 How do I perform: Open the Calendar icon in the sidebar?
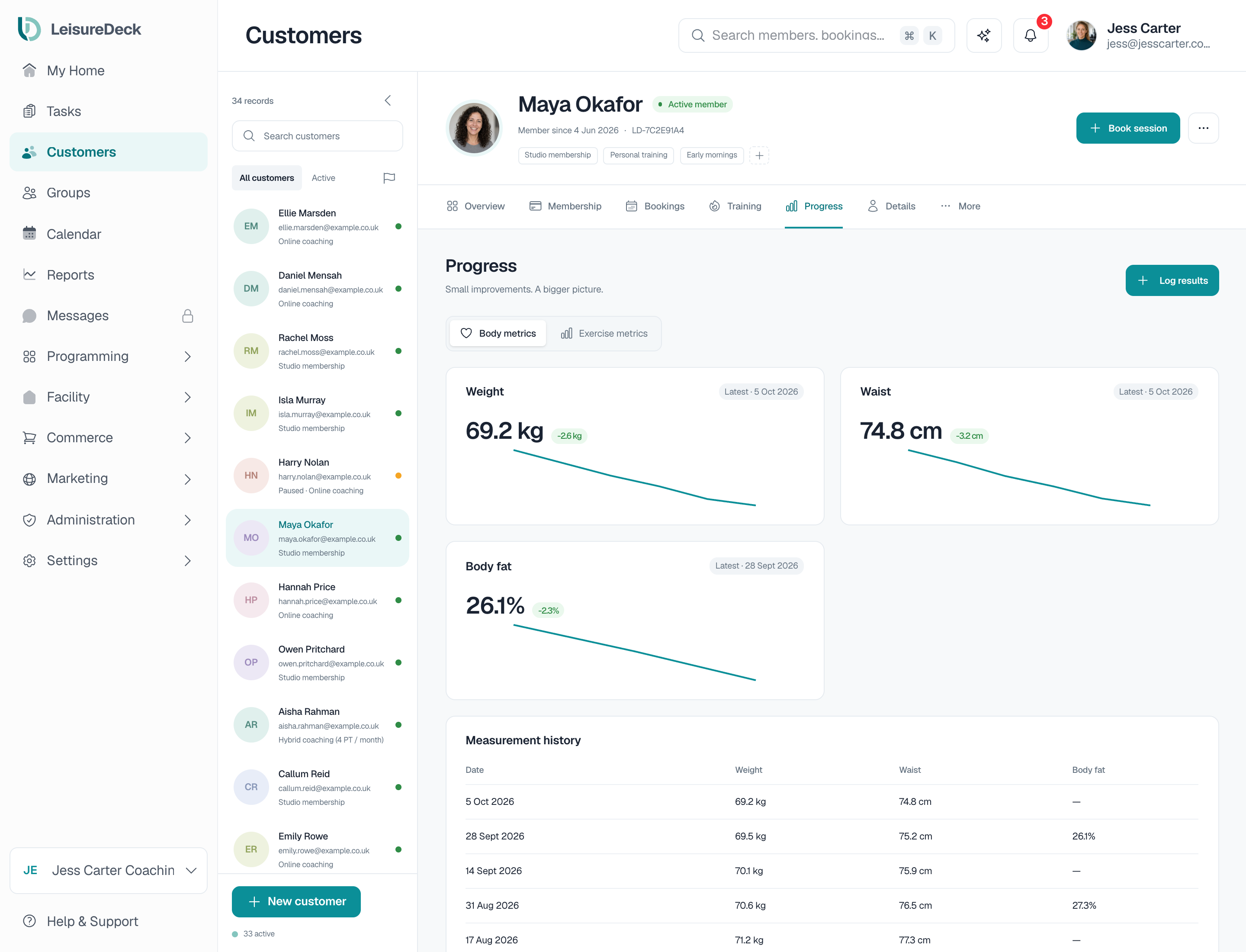(29, 234)
